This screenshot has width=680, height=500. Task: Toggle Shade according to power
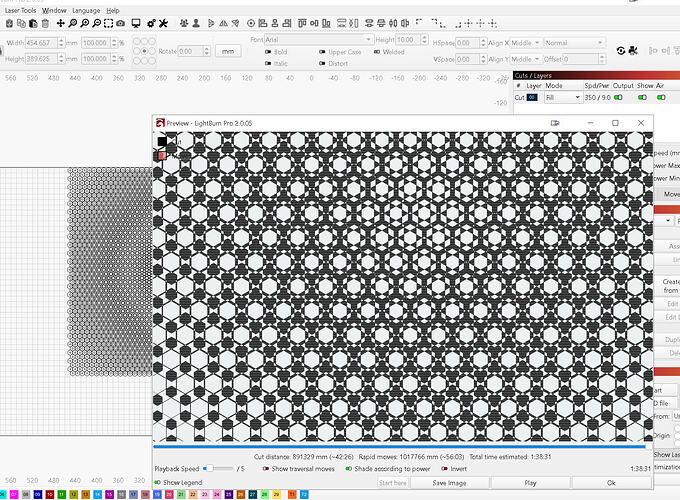(x=348, y=469)
